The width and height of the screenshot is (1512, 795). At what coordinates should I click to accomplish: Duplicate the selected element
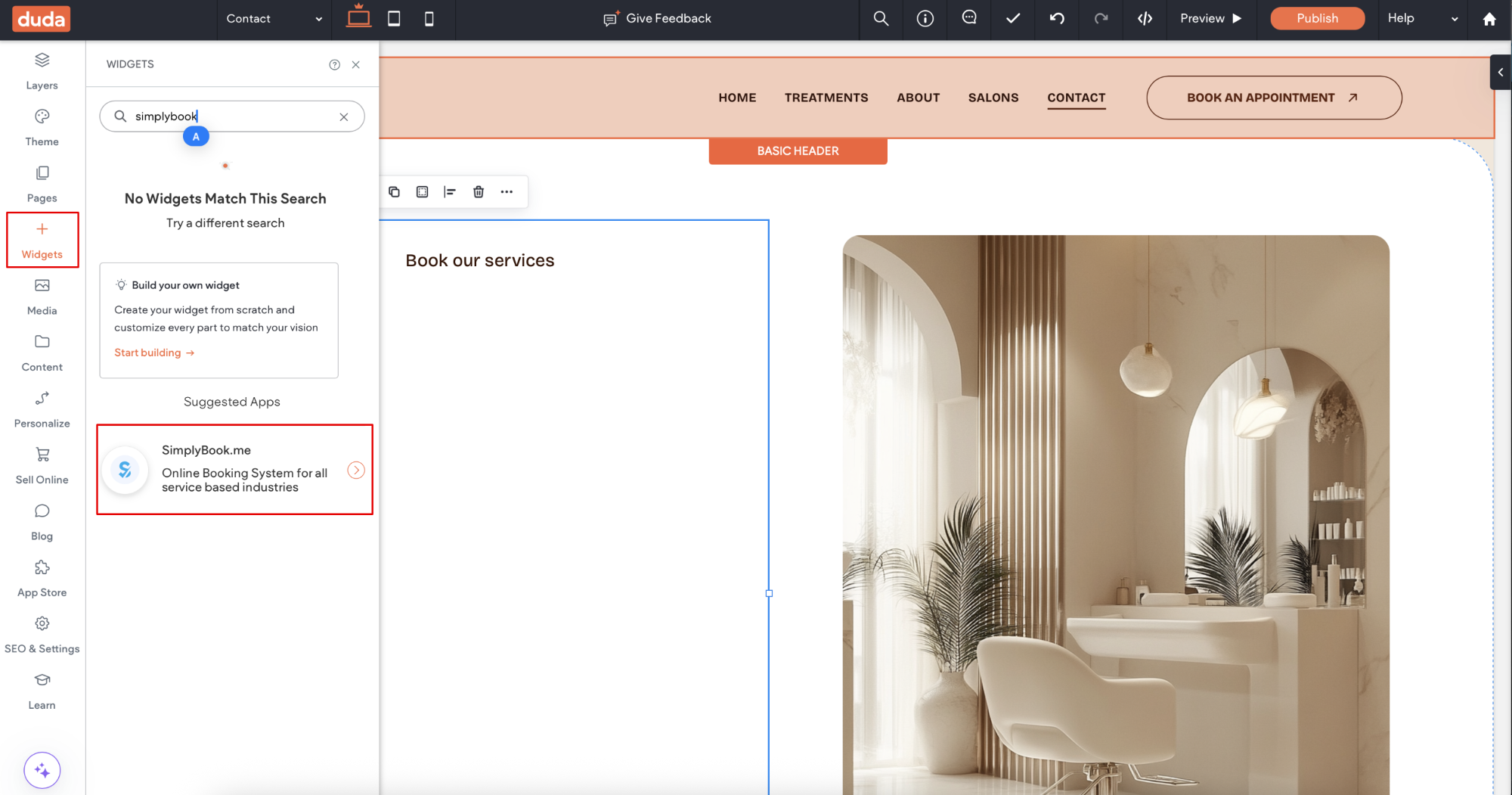coord(394,192)
